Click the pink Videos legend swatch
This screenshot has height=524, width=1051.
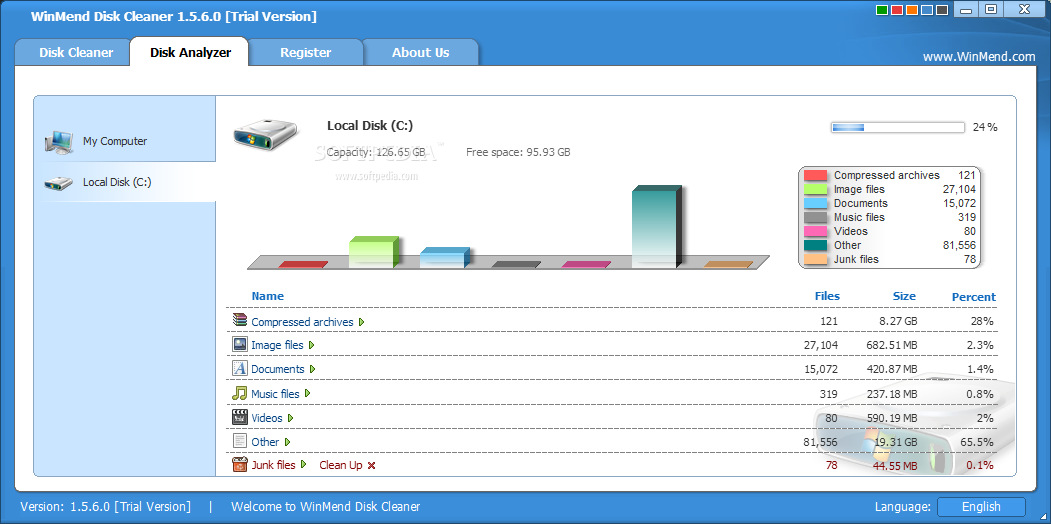815,231
